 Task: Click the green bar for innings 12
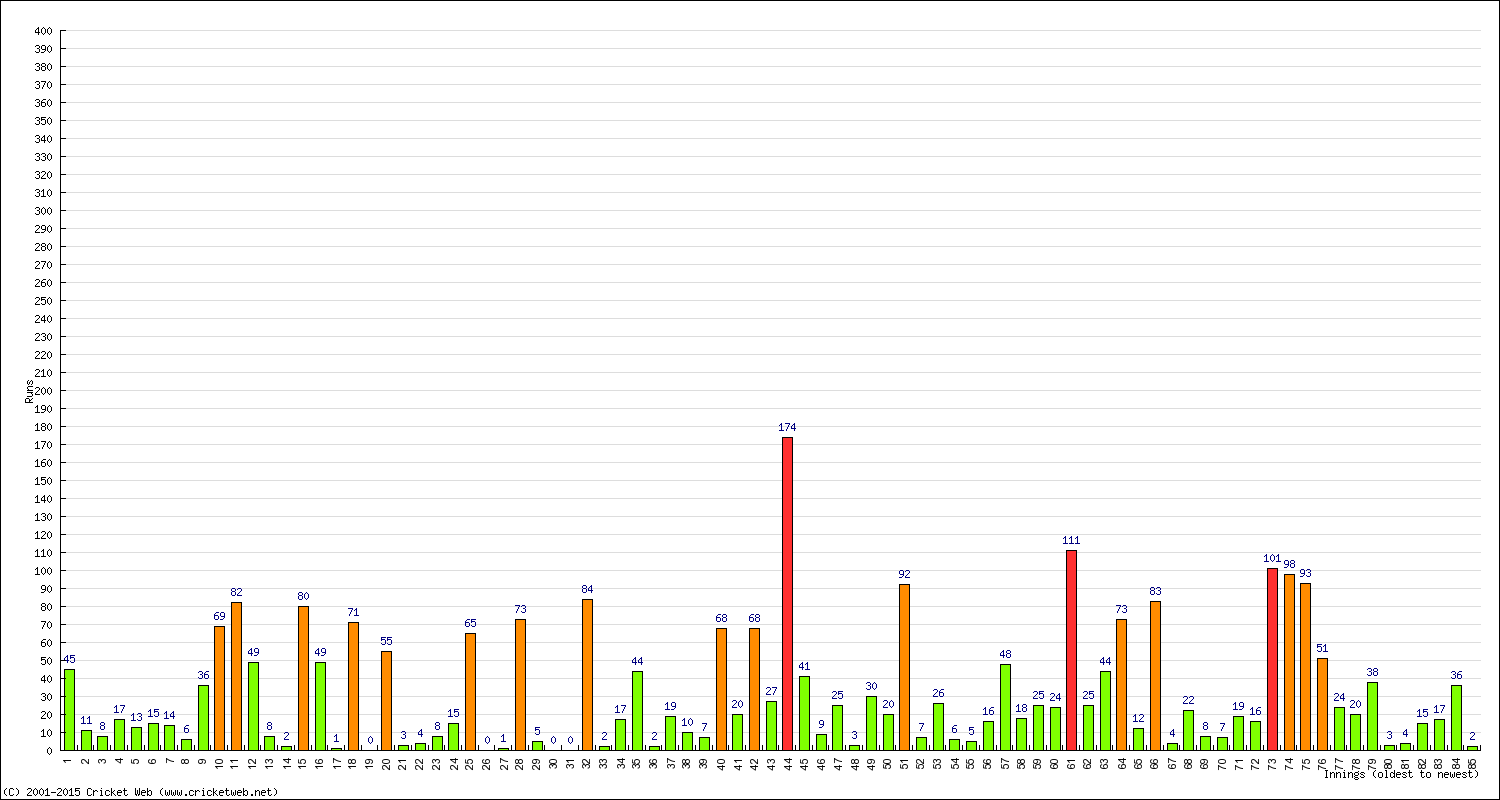(253, 706)
